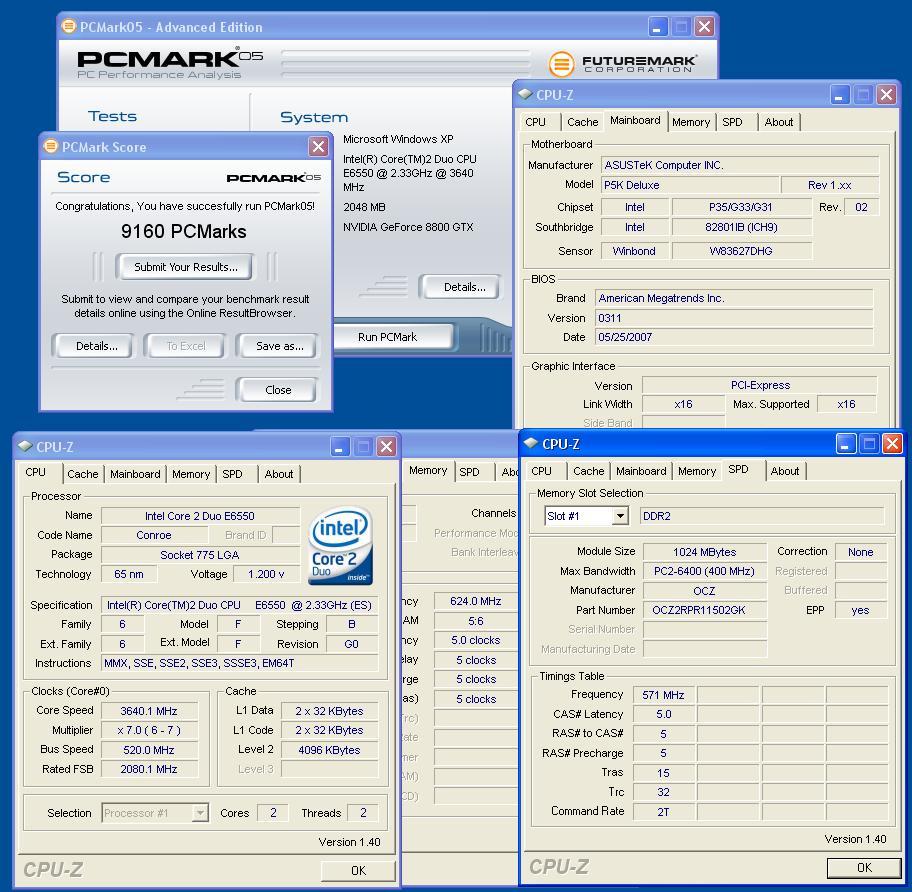Image resolution: width=912 pixels, height=892 pixels.
Task: Click the EPP yes value field
Action: (x=860, y=610)
